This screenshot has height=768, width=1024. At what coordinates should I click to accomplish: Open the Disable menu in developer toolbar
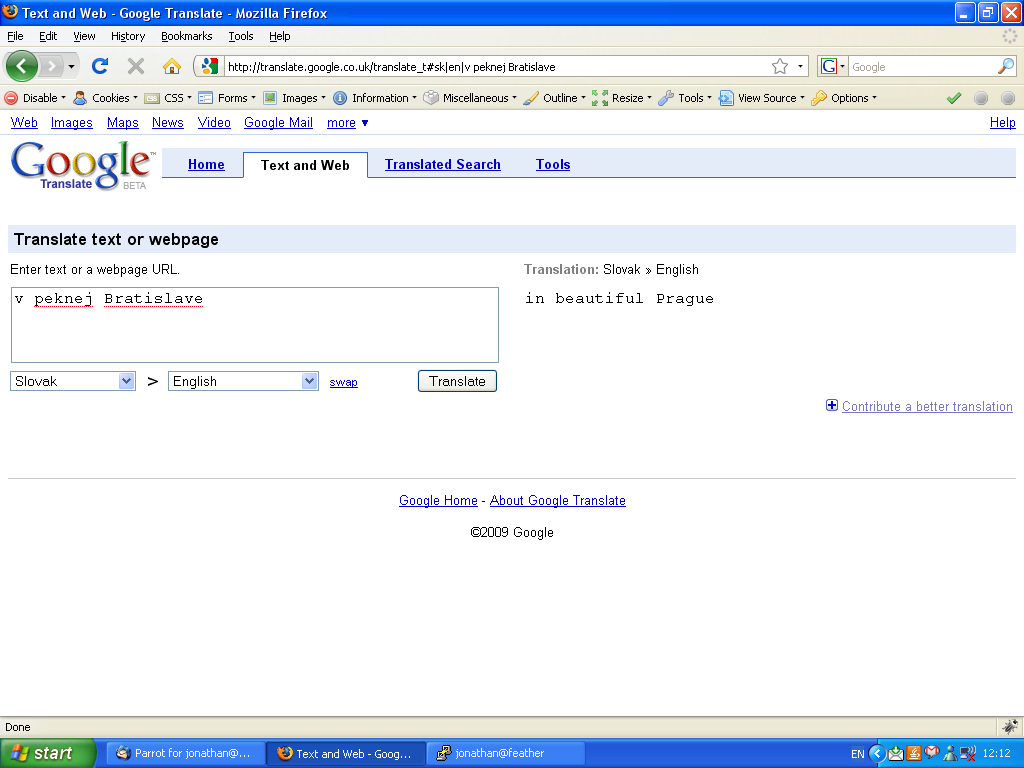click(x=35, y=98)
